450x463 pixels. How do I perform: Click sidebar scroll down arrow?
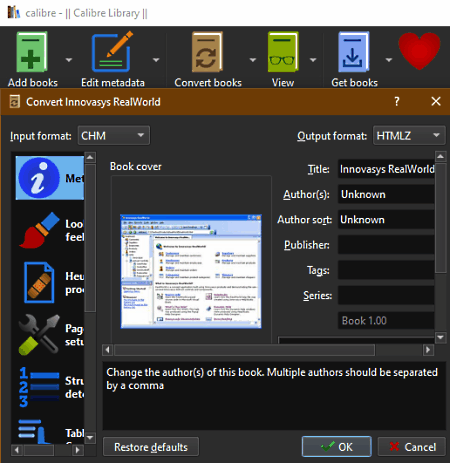coord(90,437)
